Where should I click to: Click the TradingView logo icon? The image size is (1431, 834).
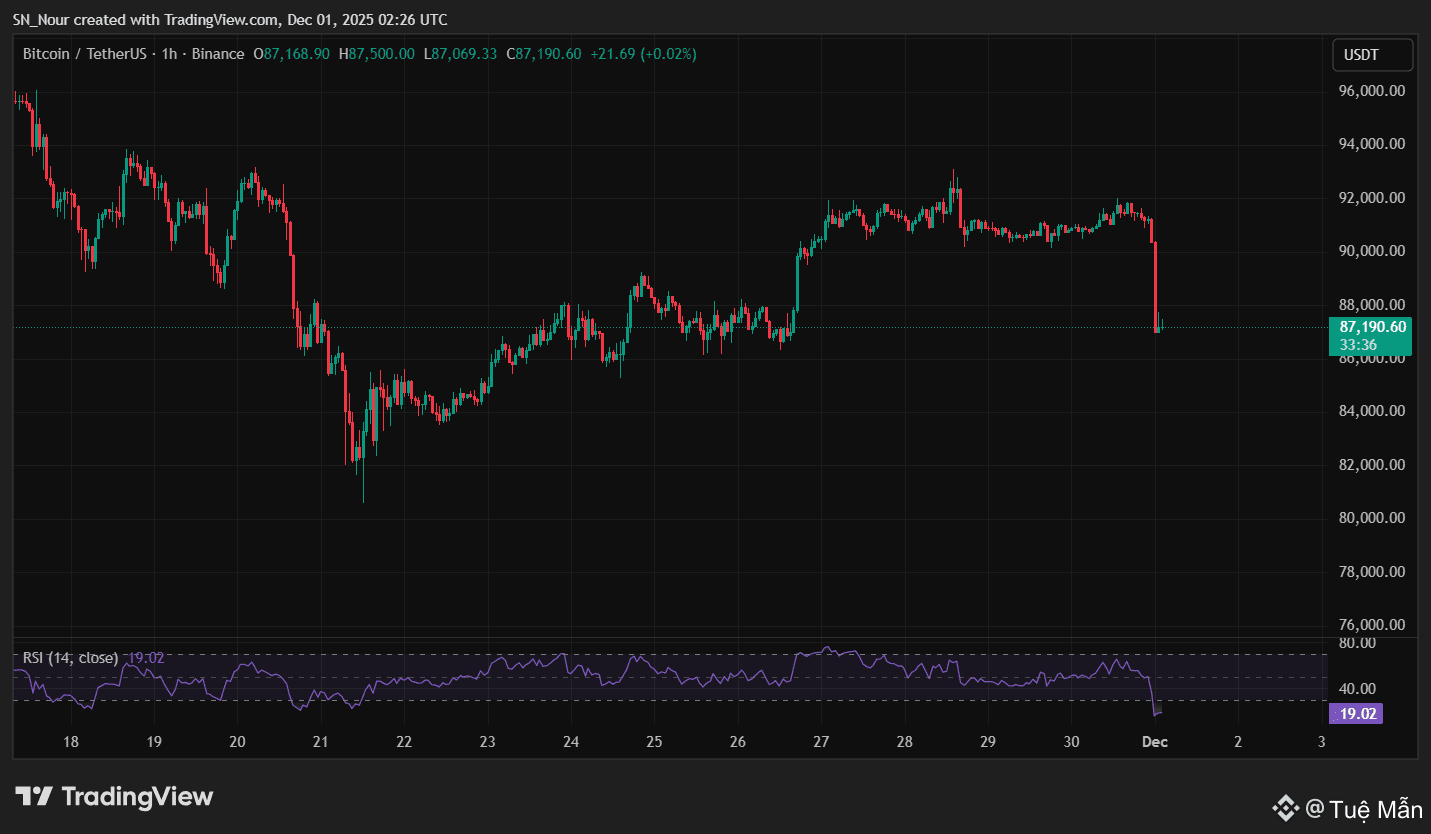coord(33,796)
